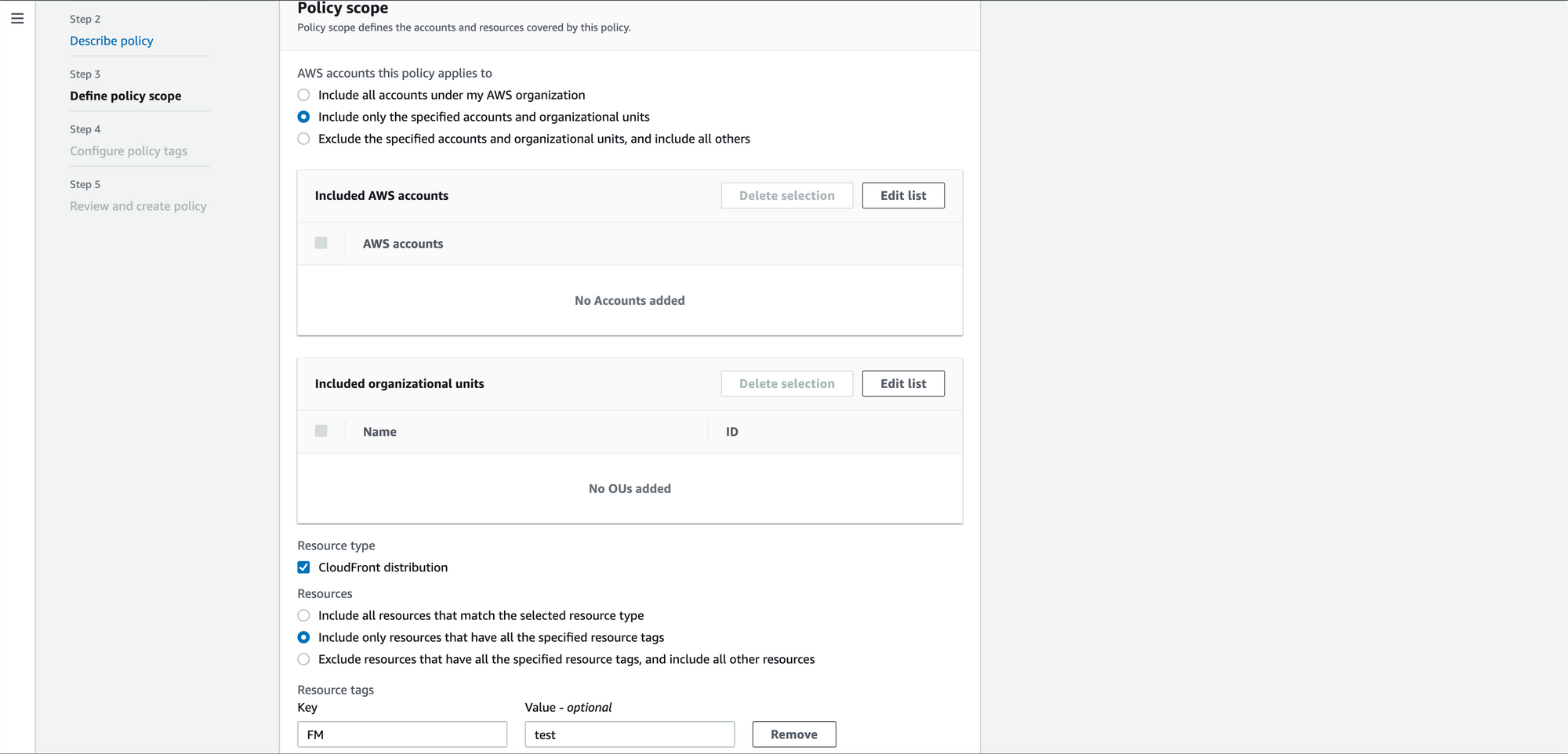Choose Exclude the specified accounts and organizational units
The width and height of the screenshot is (1568, 754).
click(303, 139)
